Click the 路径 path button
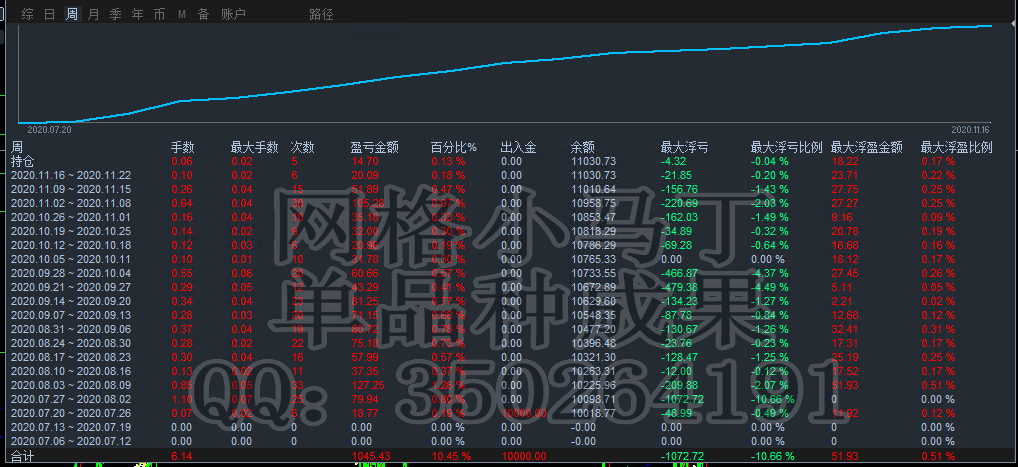Image resolution: width=1018 pixels, height=467 pixels. tap(321, 14)
